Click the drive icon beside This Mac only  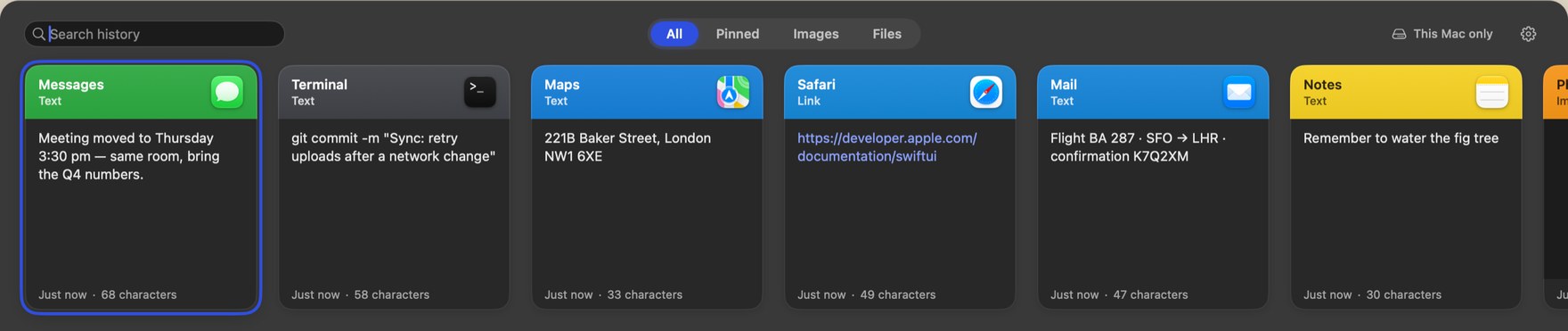point(1399,34)
